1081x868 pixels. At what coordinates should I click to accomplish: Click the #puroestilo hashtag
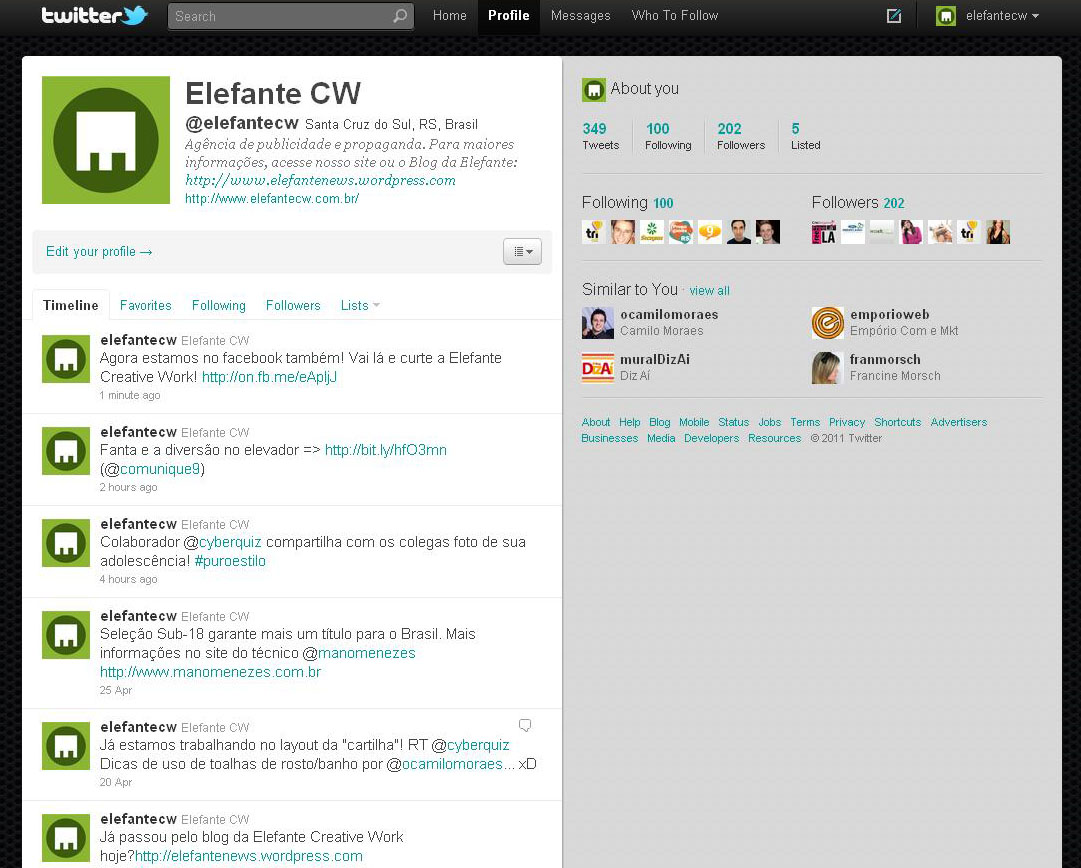230,561
